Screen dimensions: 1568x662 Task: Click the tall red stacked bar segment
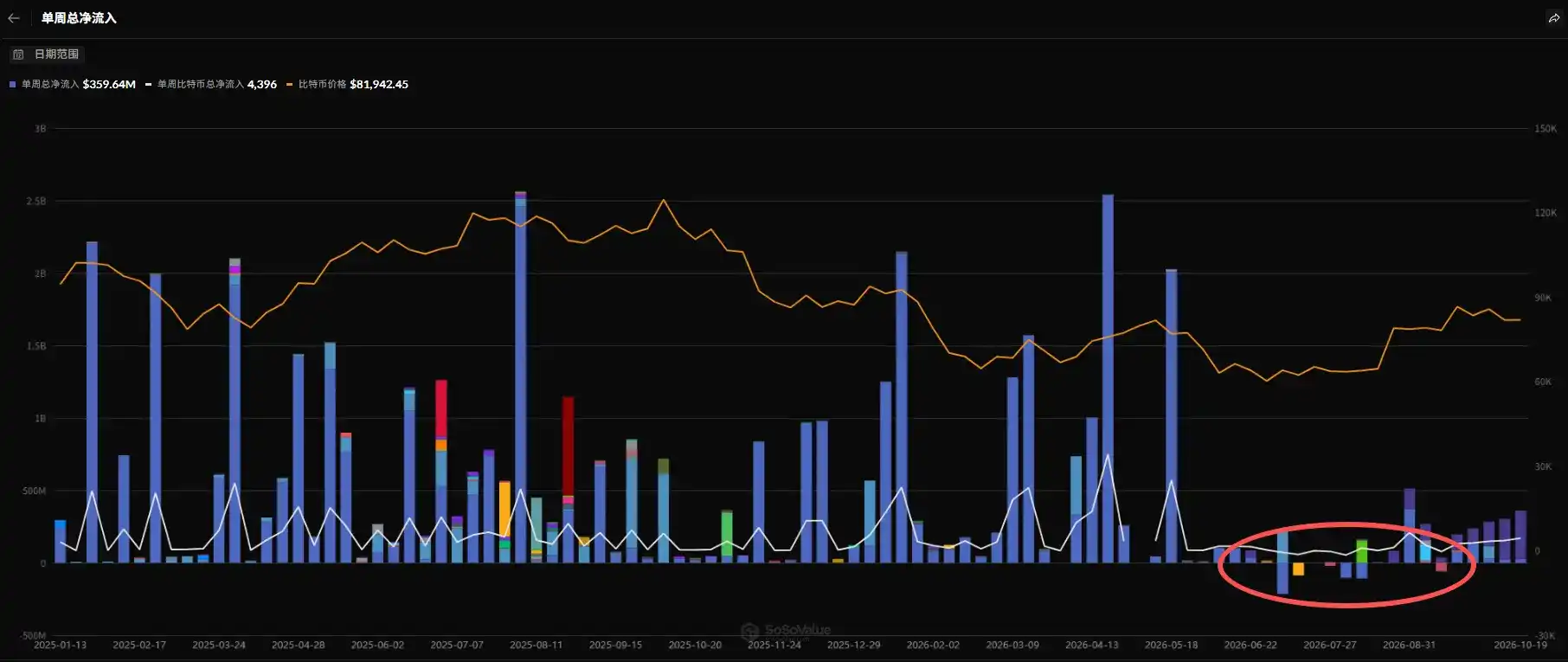tap(568, 447)
